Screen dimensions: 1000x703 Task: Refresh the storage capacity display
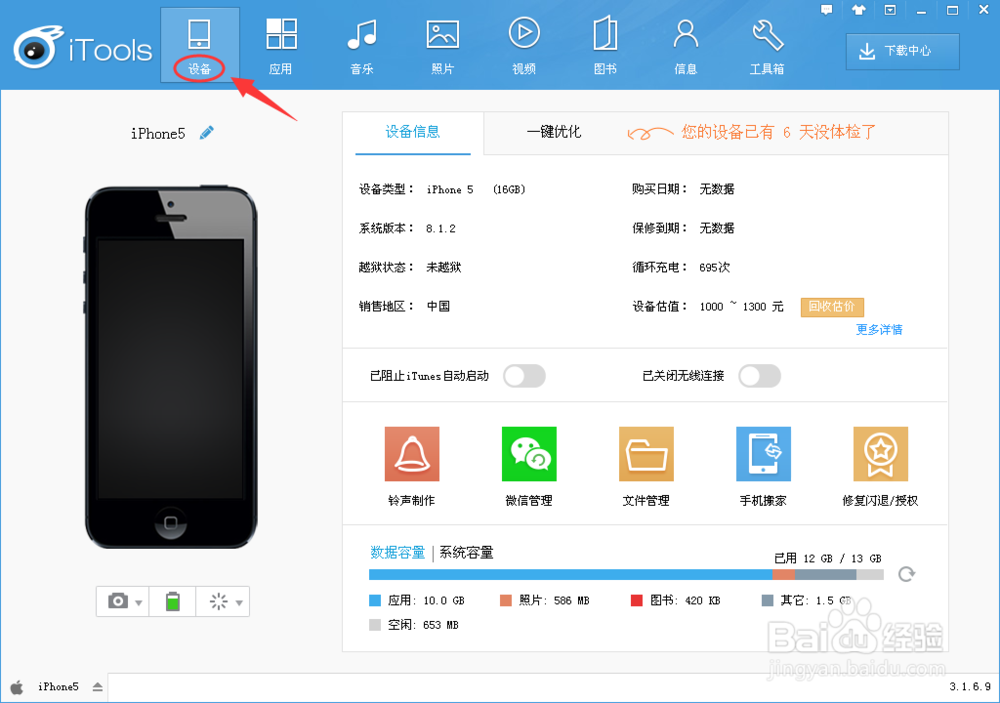pyautogui.click(x=907, y=574)
